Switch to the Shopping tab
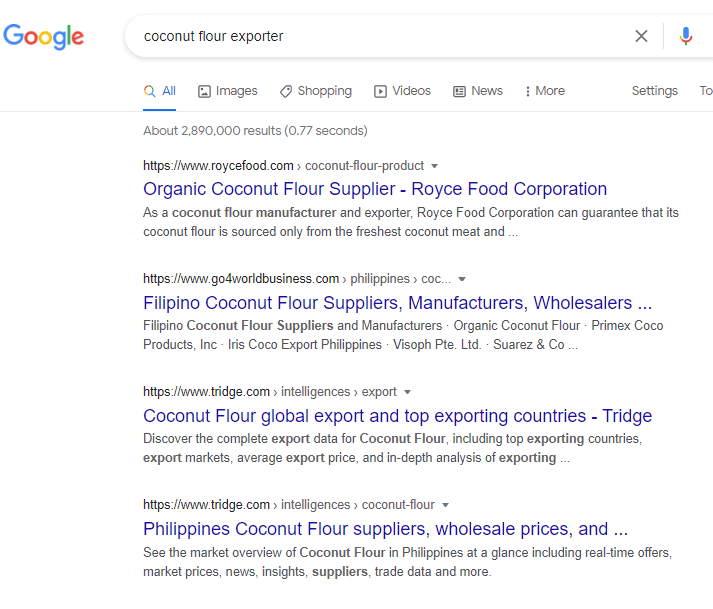713x609 pixels. [x=316, y=91]
